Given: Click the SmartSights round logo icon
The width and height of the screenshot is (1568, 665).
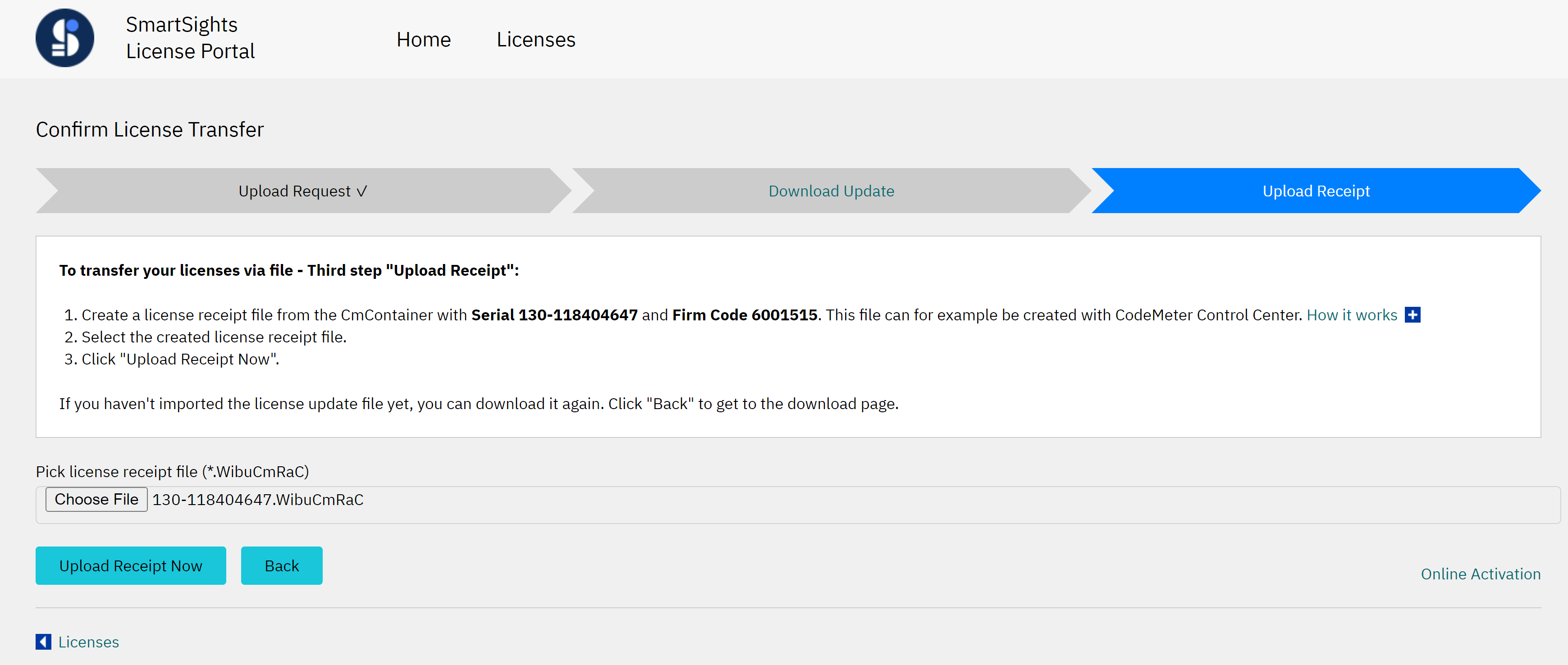Looking at the screenshot, I should coord(64,38).
